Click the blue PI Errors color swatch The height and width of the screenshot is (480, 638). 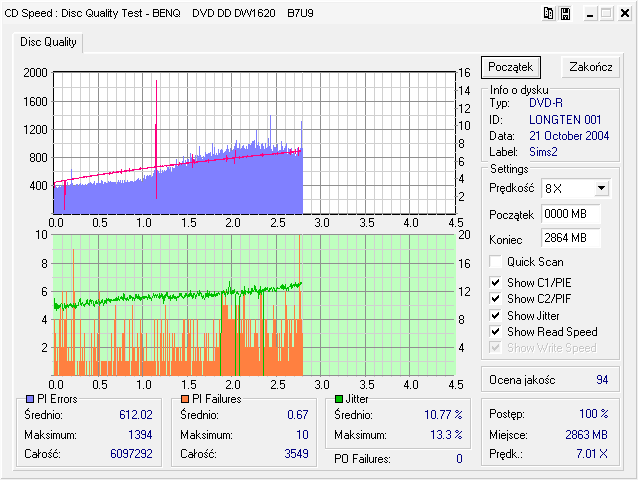[30, 399]
